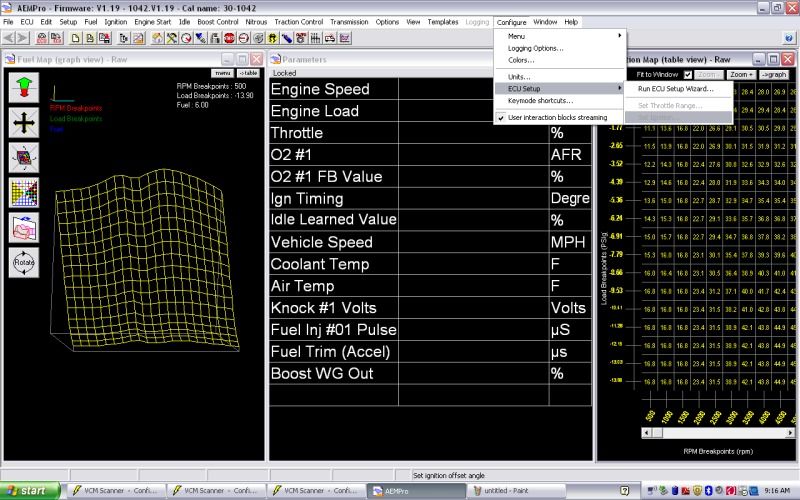Click the colored grid icon in Fuel Map

24,192
